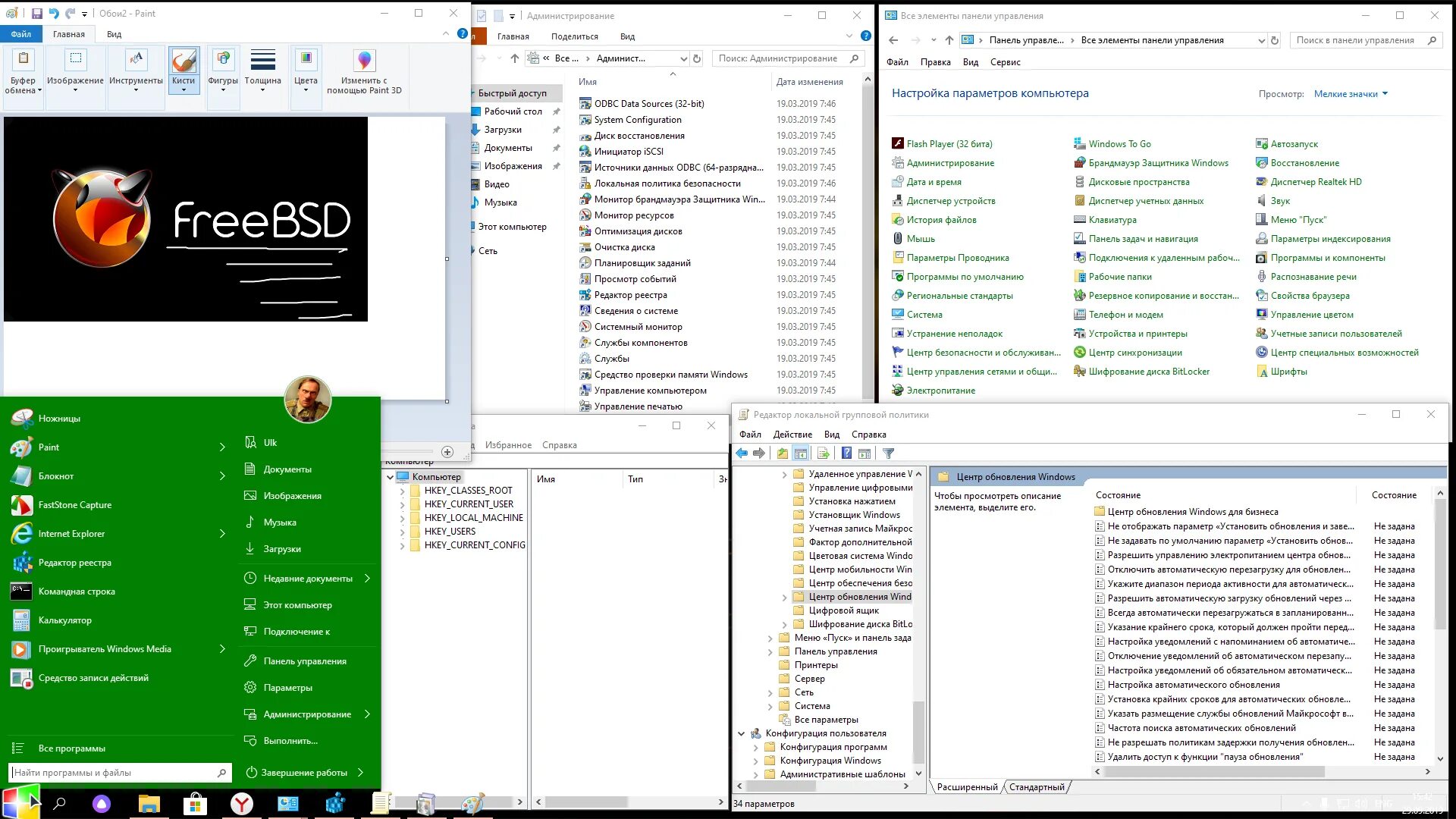Viewport: 1456px width, 819px height.
Task: Collapse Конфигурация пользователя tree node
Action: point(741,733)
